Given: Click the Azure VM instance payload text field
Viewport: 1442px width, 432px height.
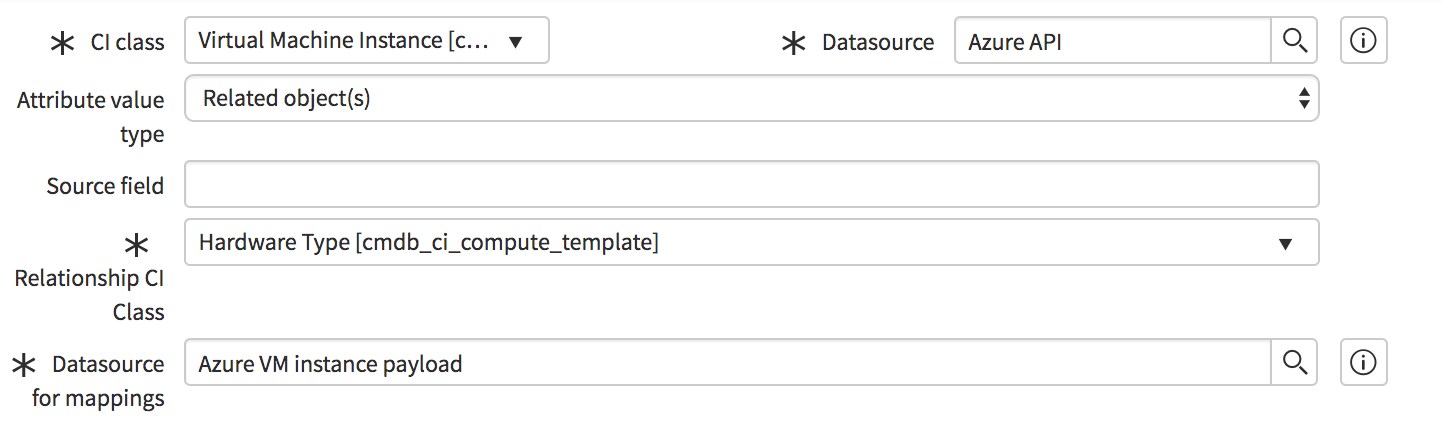Looking at the screenshot, I should (728, 363).
